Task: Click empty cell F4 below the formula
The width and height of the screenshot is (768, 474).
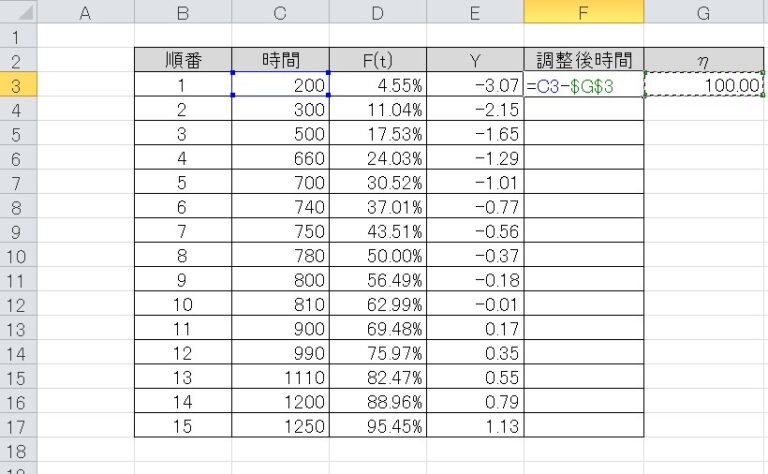Action: [x=583, y=110]
